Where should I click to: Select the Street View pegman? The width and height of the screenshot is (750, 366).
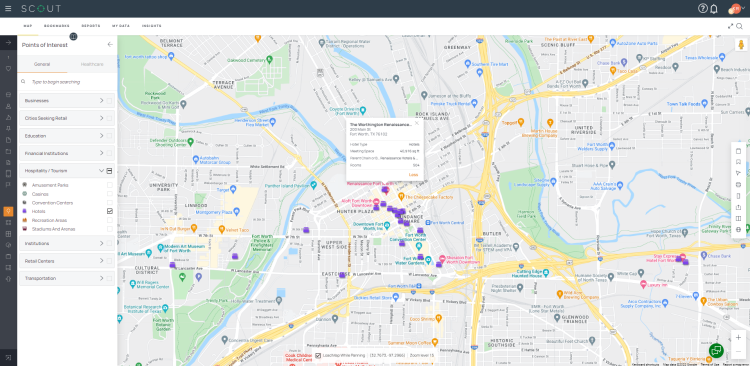click(741, 45)
